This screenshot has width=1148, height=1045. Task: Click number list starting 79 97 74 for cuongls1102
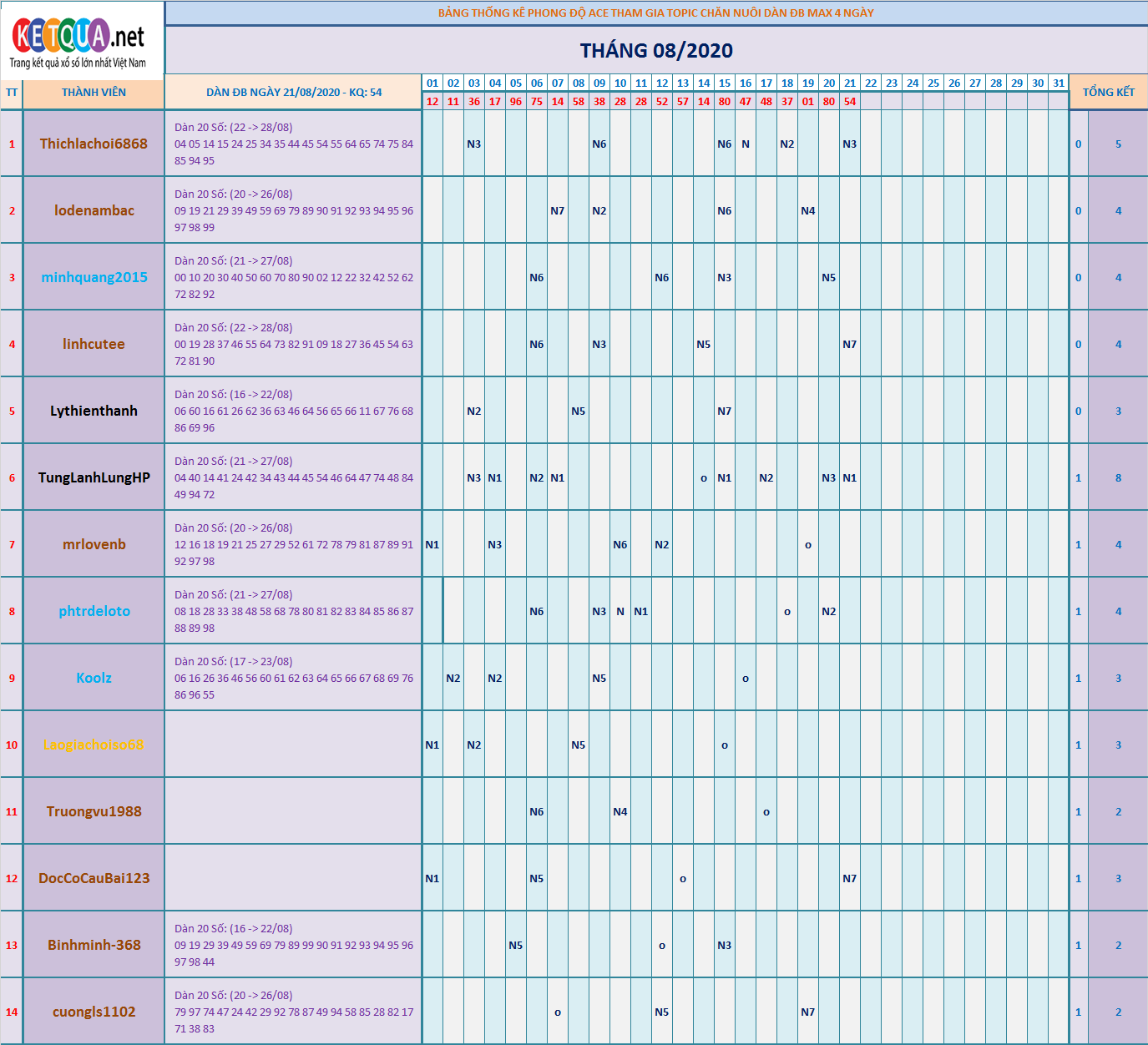294,1020
